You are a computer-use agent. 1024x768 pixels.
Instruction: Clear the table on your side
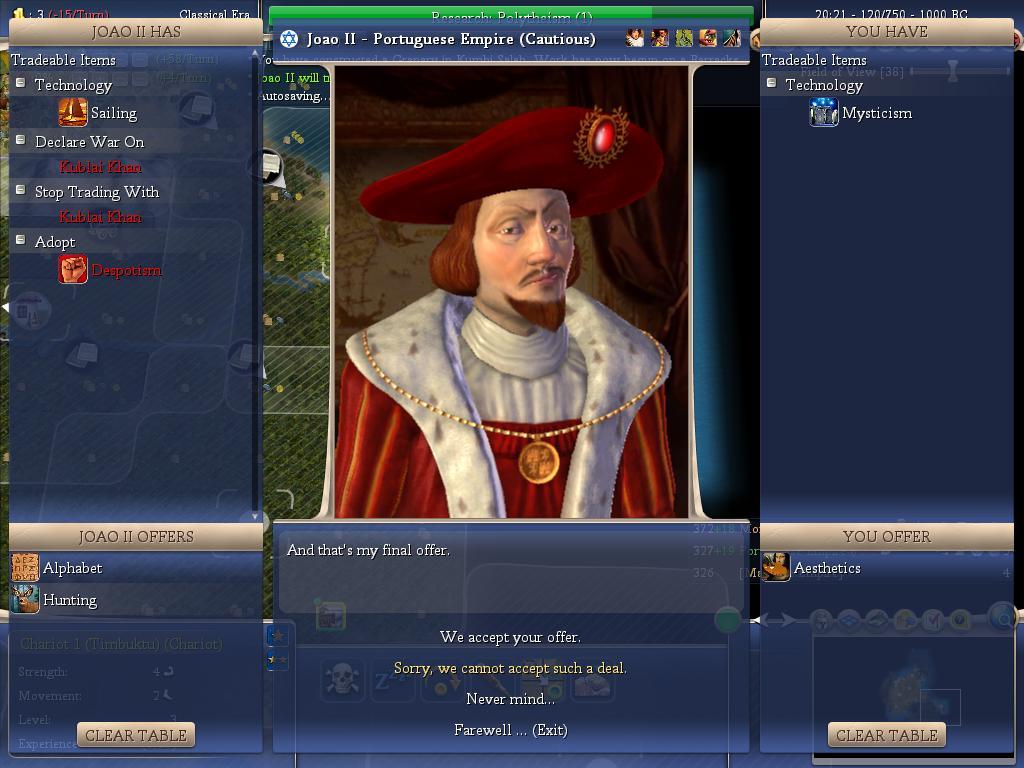coord(887,735)
